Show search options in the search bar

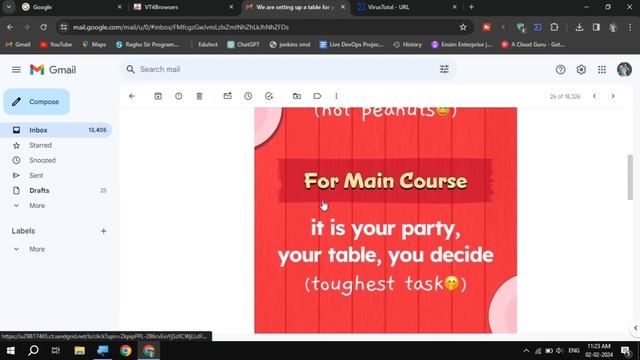pos(444,69)
